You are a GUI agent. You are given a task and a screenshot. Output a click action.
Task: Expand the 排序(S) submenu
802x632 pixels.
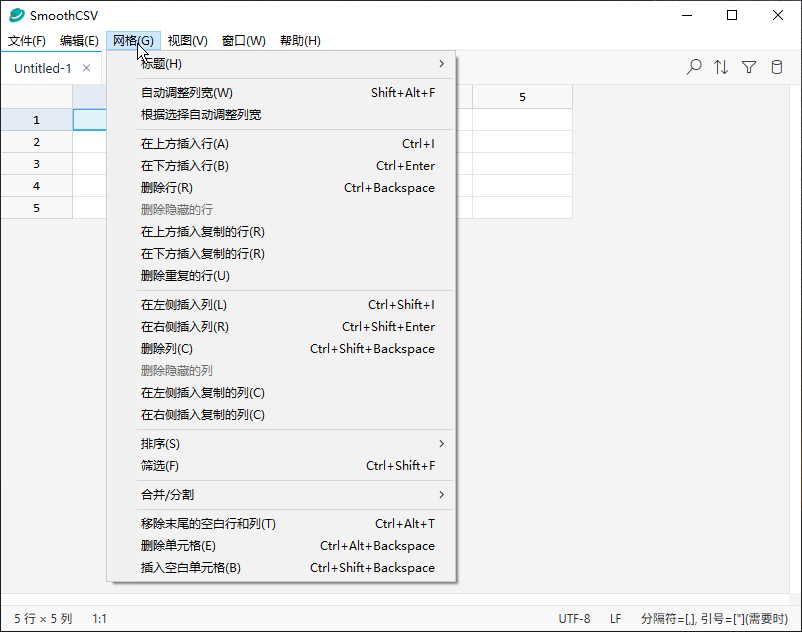coord(290,444)
